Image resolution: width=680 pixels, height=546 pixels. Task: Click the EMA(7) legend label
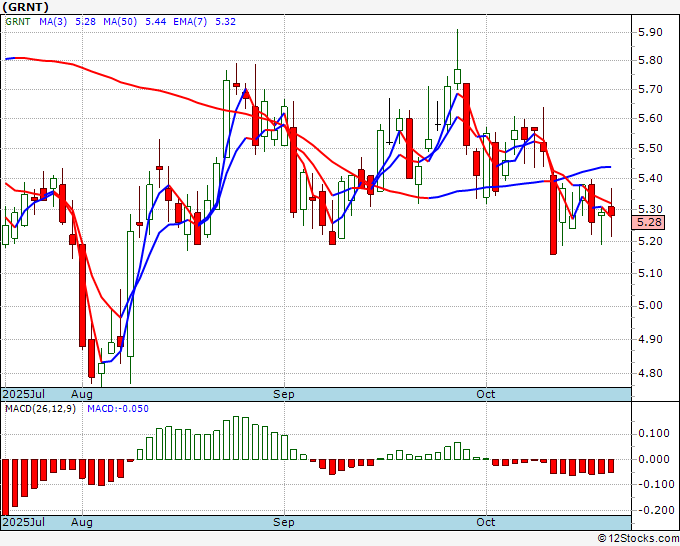(190, 22)
